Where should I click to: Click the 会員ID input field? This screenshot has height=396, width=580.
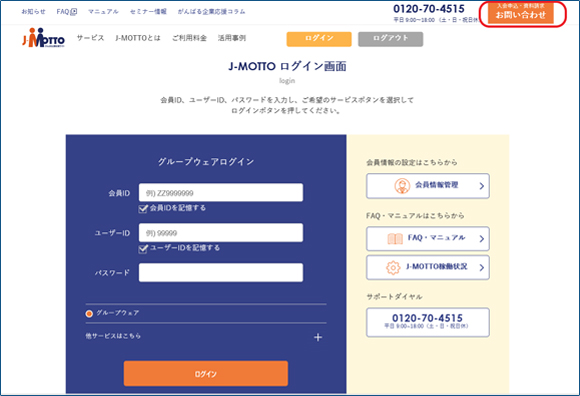[221, 192]
